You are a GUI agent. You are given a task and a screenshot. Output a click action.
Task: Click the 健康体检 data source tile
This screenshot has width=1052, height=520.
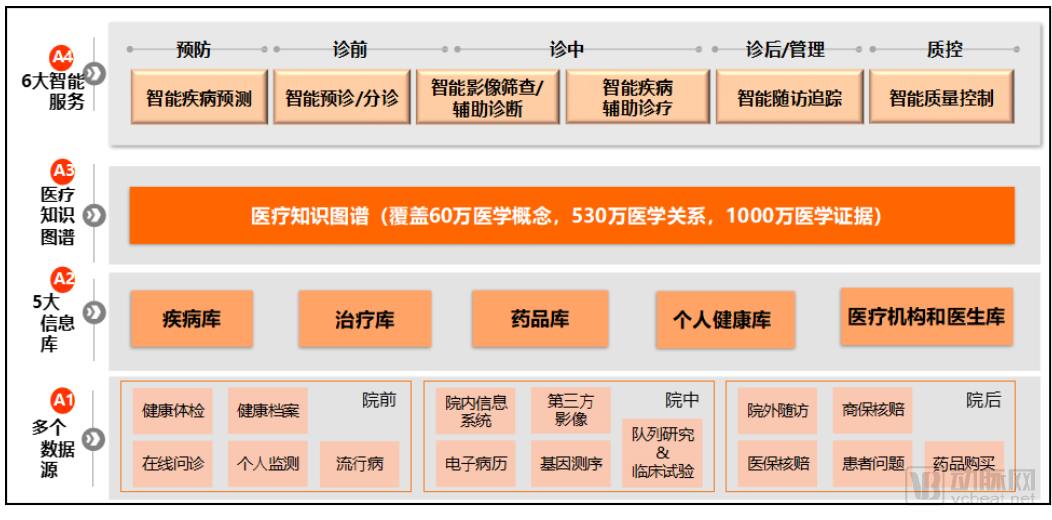[x=172, y=411]
